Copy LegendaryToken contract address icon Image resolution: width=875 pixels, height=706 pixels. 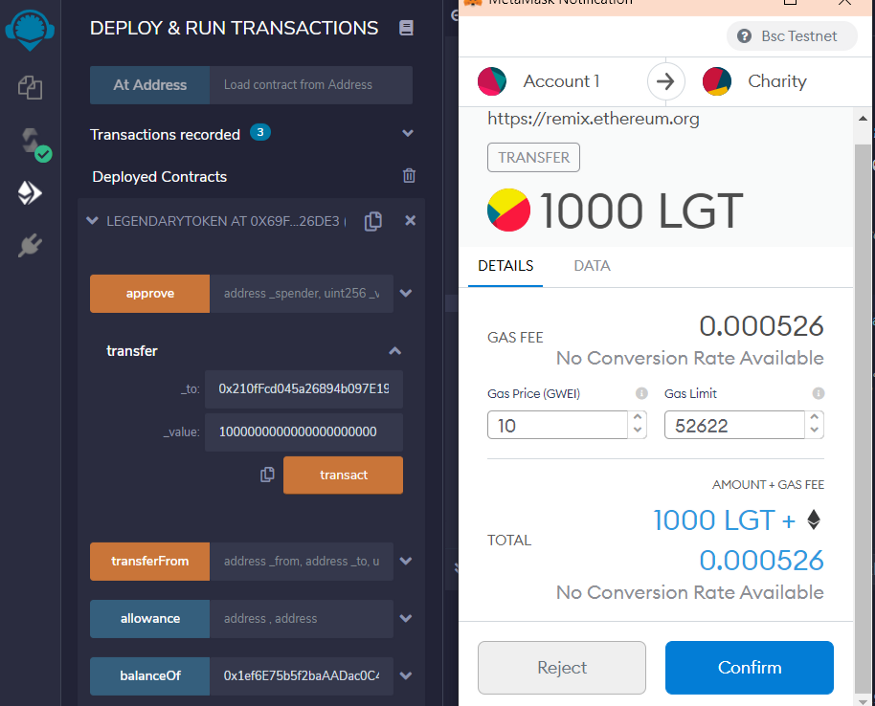point(373,221)
